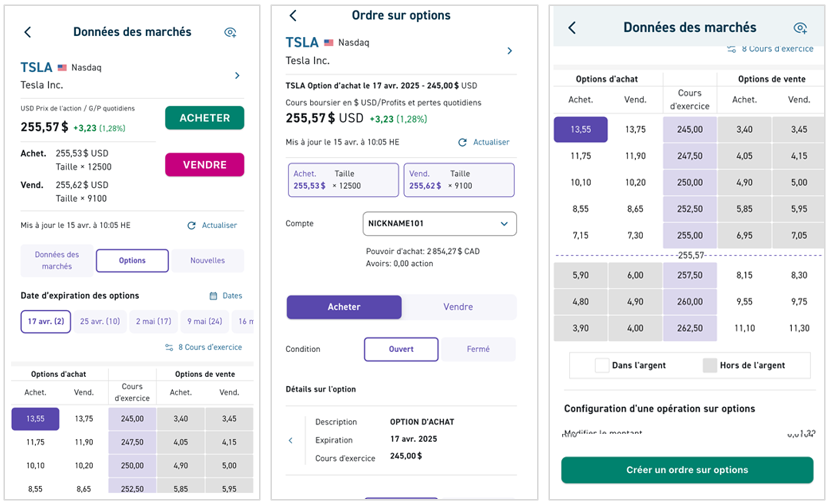Collapse option details chevron
The width and height of the screenshot is (829, 503).
coord(290,441)
